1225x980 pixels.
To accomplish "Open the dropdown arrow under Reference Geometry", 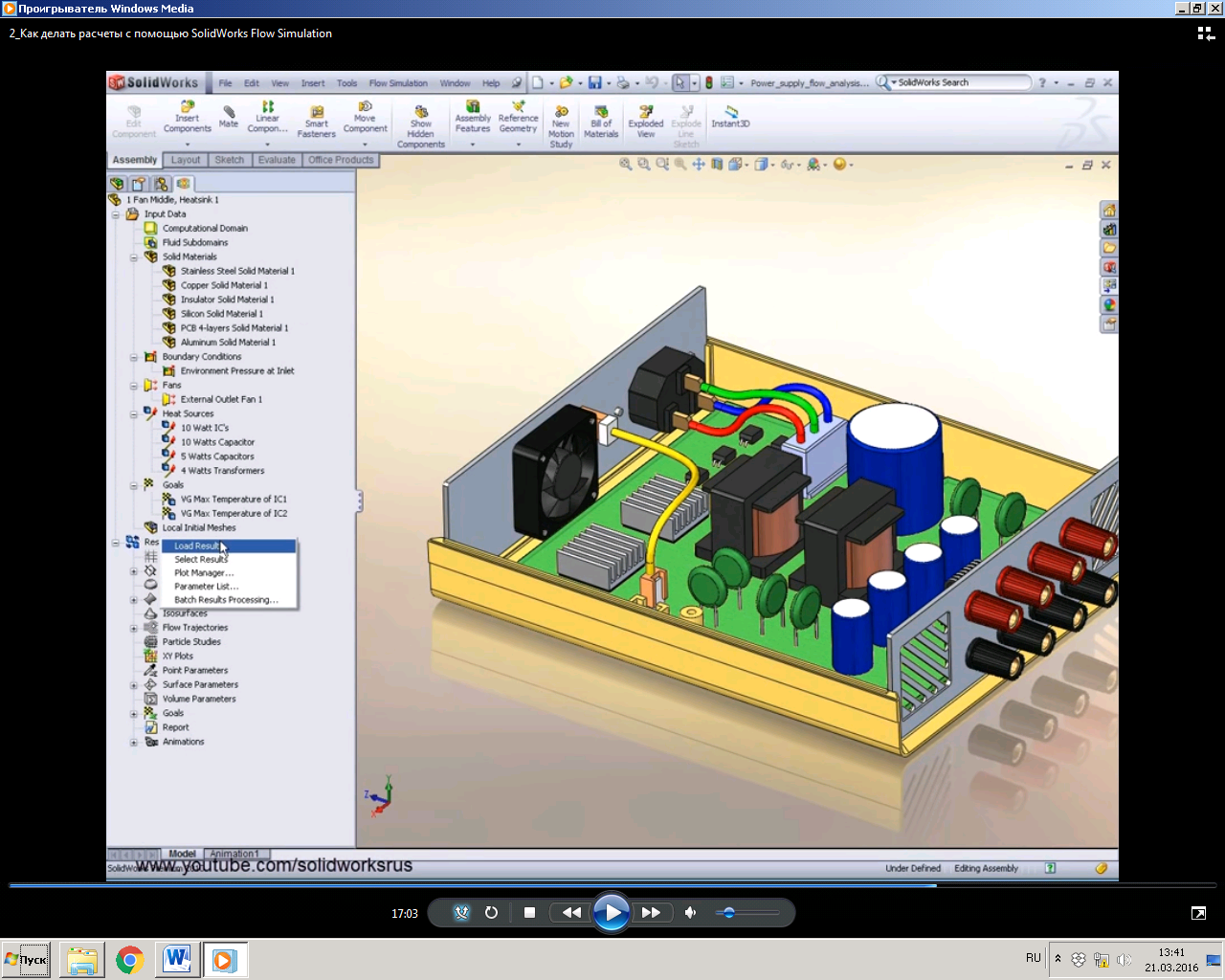I will [519, 145].
